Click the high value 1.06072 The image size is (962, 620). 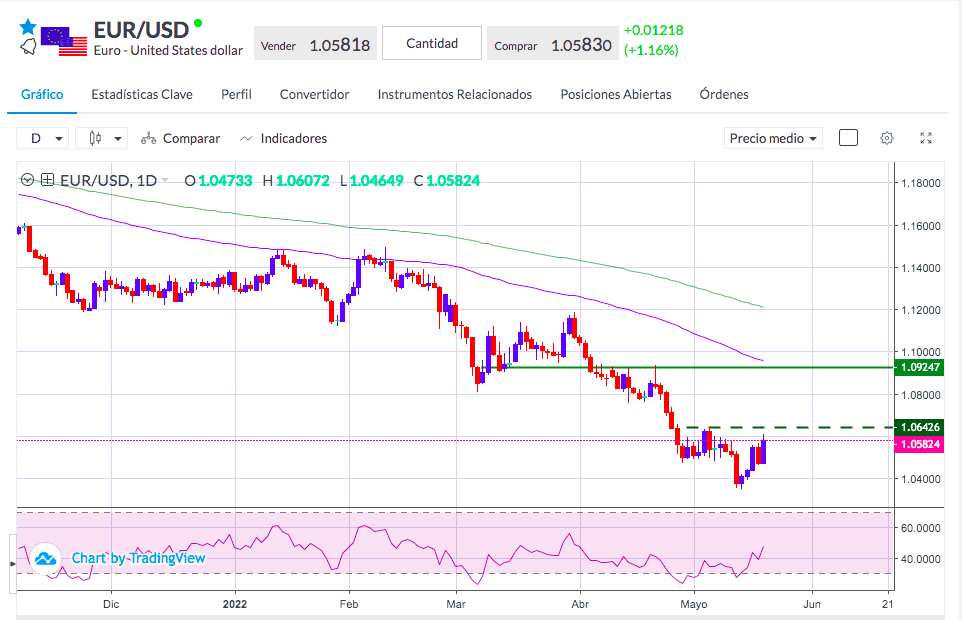tap(302, 181)
